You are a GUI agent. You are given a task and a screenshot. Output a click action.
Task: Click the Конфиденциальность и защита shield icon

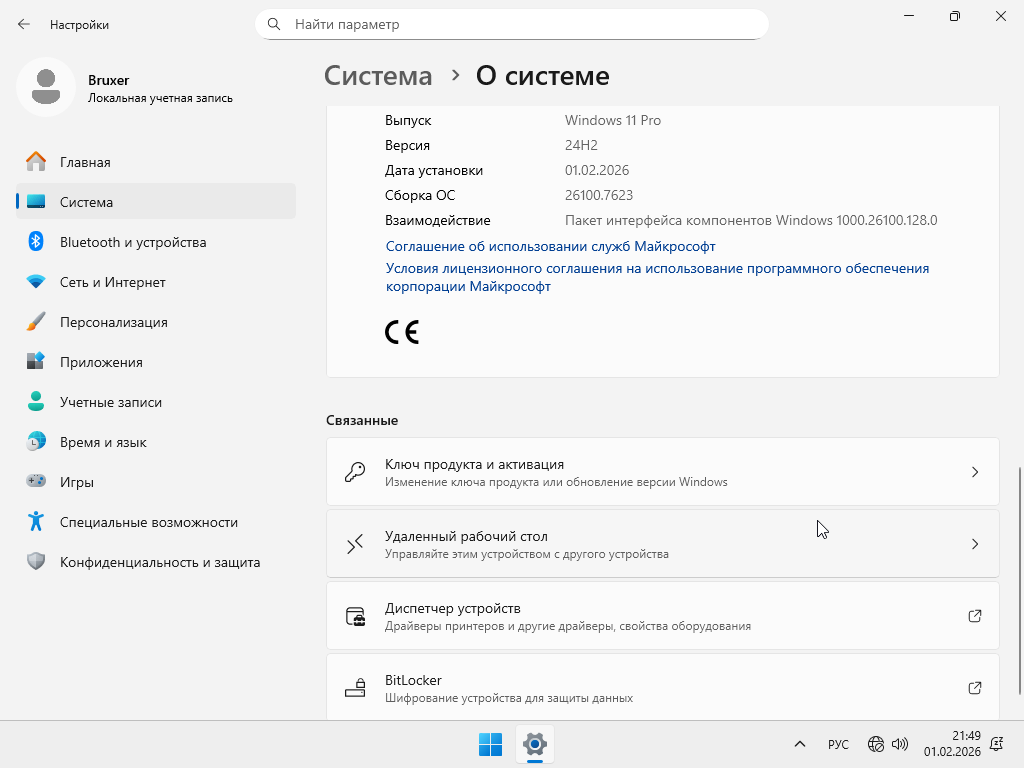(36, 562)
